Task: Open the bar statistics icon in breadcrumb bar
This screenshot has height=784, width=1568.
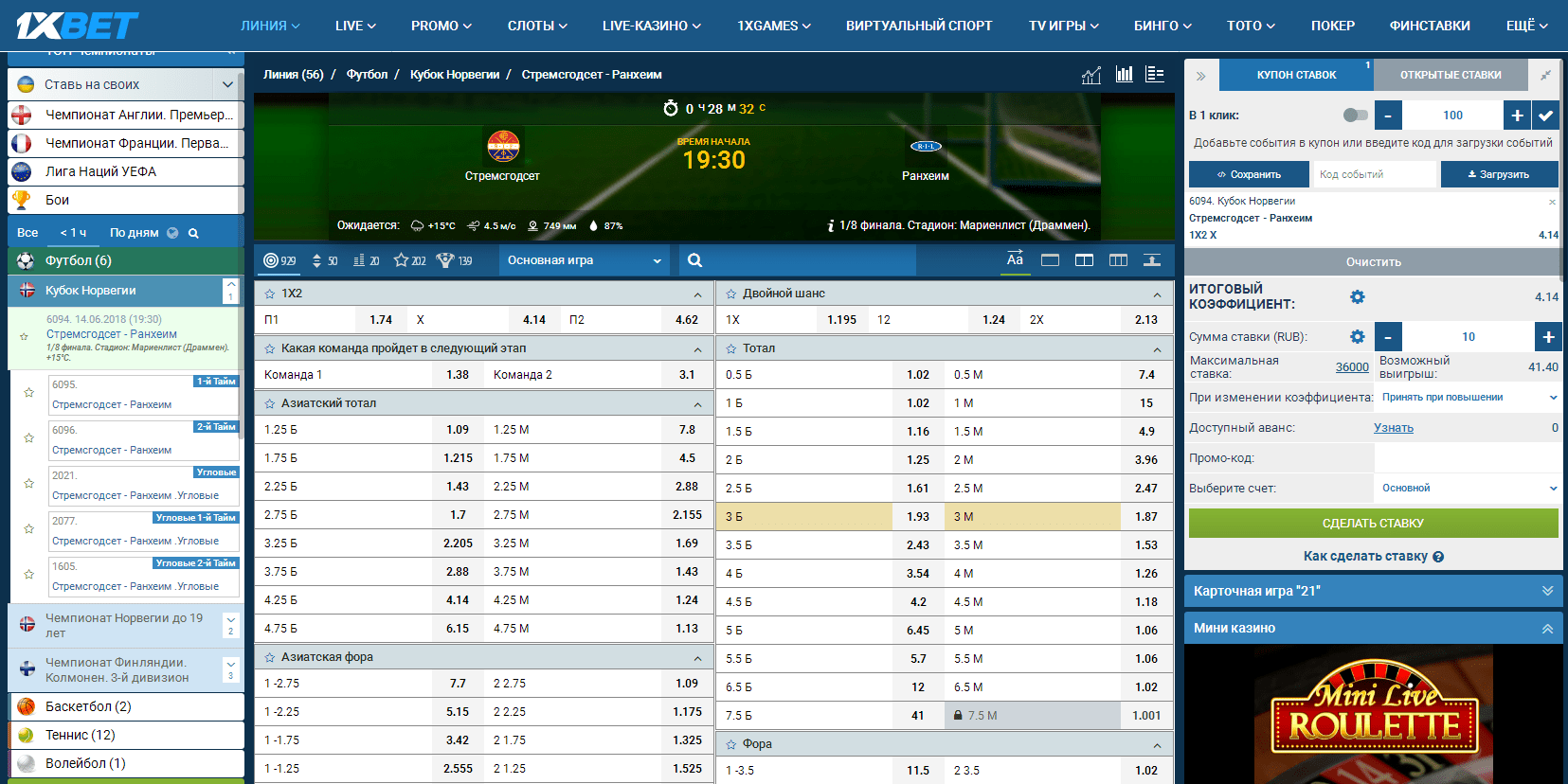Action: pos(1125,74)
